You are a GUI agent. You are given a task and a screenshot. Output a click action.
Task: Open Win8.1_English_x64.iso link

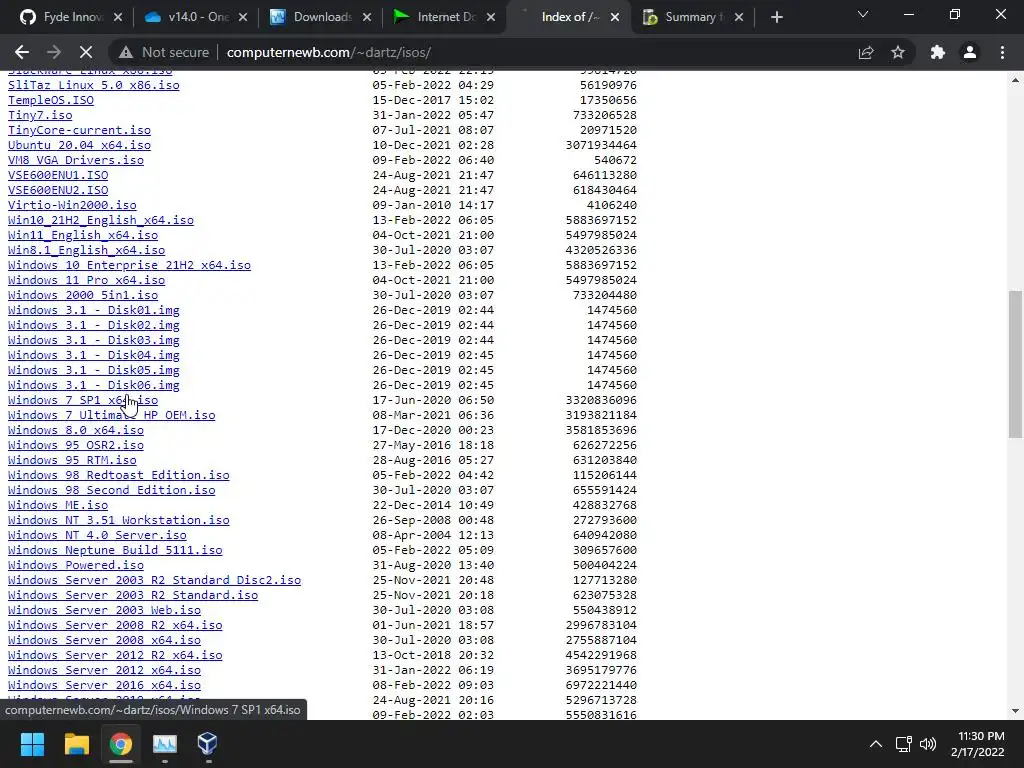[86, 250]
